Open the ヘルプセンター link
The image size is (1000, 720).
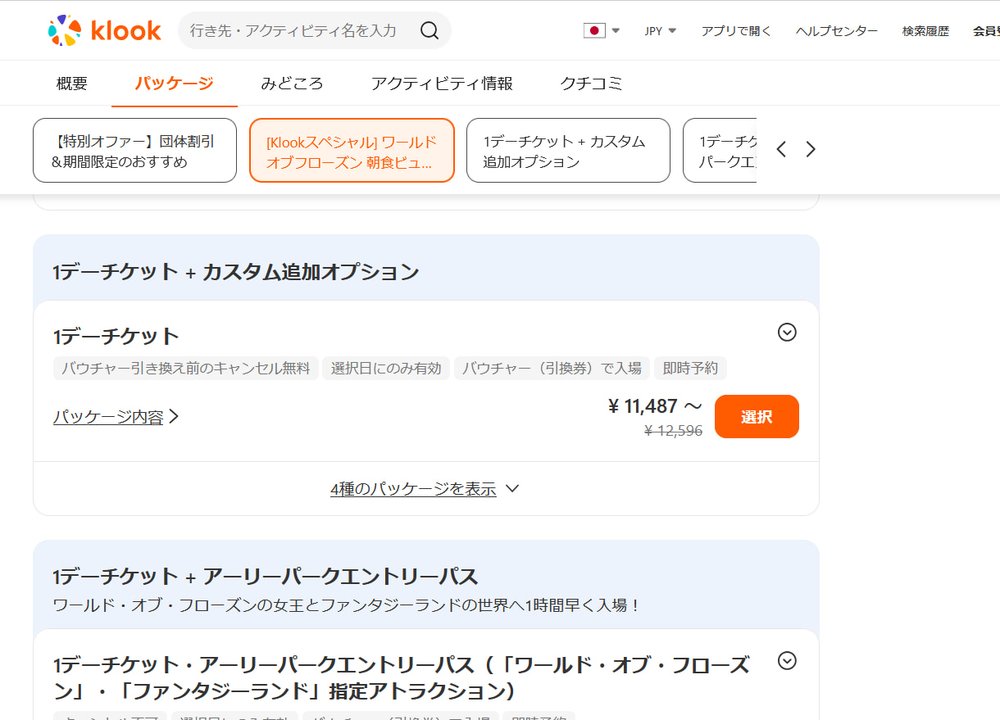pos(836,30)
